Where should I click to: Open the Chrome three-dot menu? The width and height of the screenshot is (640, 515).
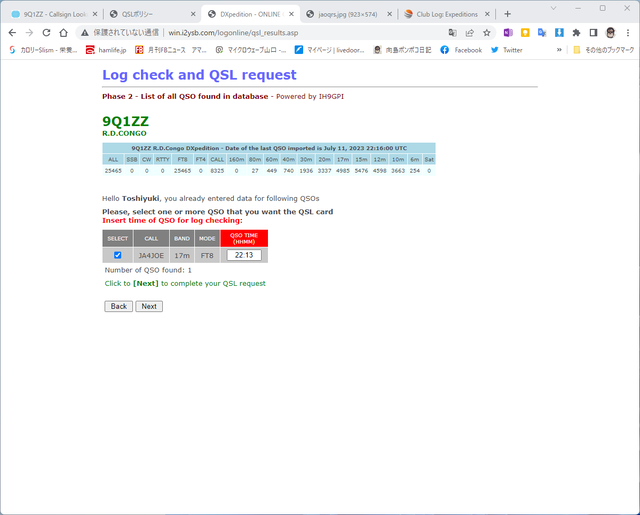(628, 33)
